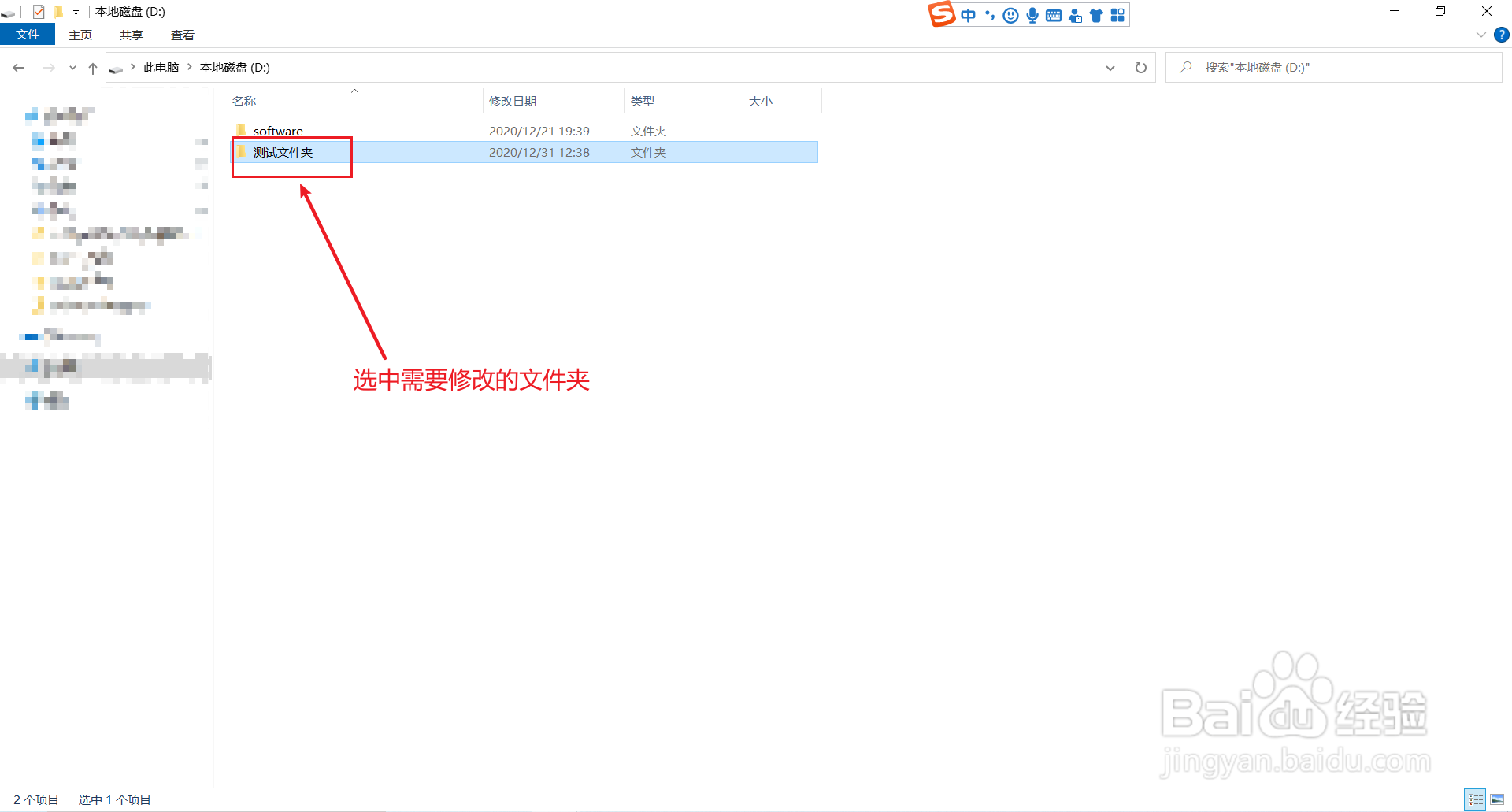Click 文件夹 type in software row
Image resolution: width=1512 pixels, height=812 pixels.
648,131
